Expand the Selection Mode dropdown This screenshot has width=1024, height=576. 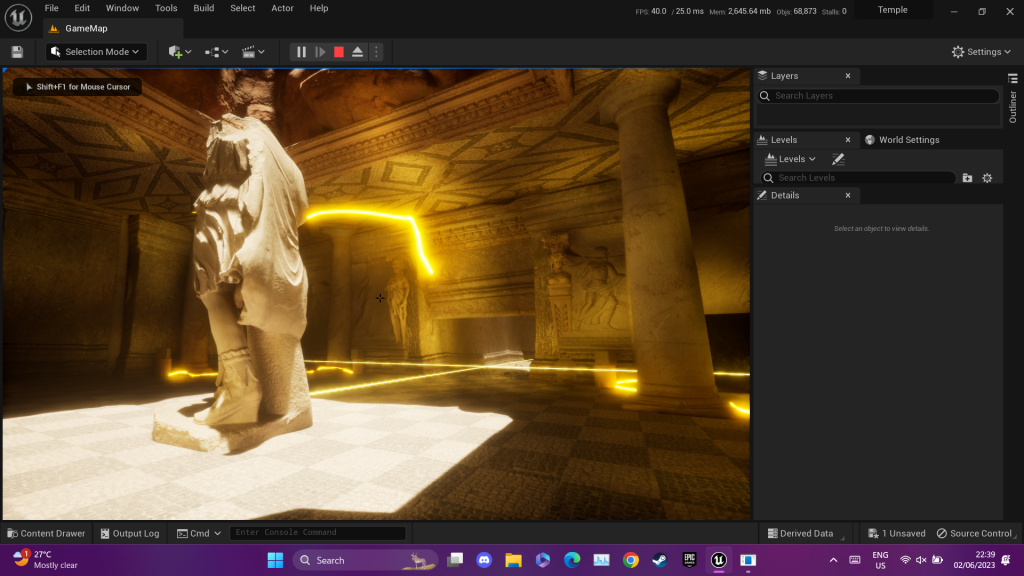(97, 52)
